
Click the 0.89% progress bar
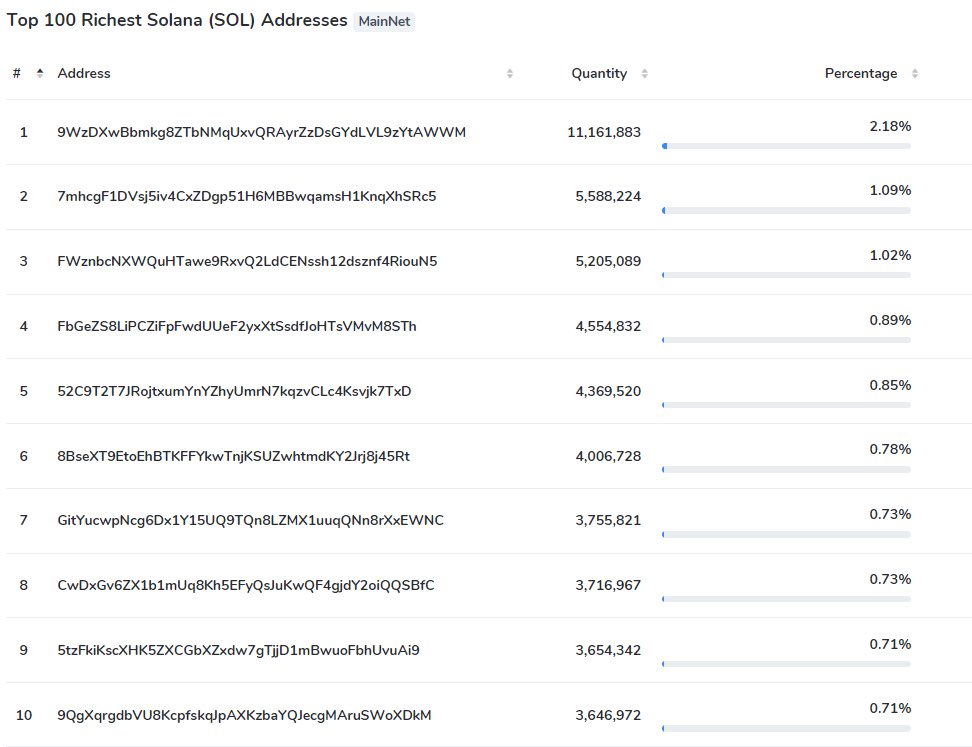(787, 340)
